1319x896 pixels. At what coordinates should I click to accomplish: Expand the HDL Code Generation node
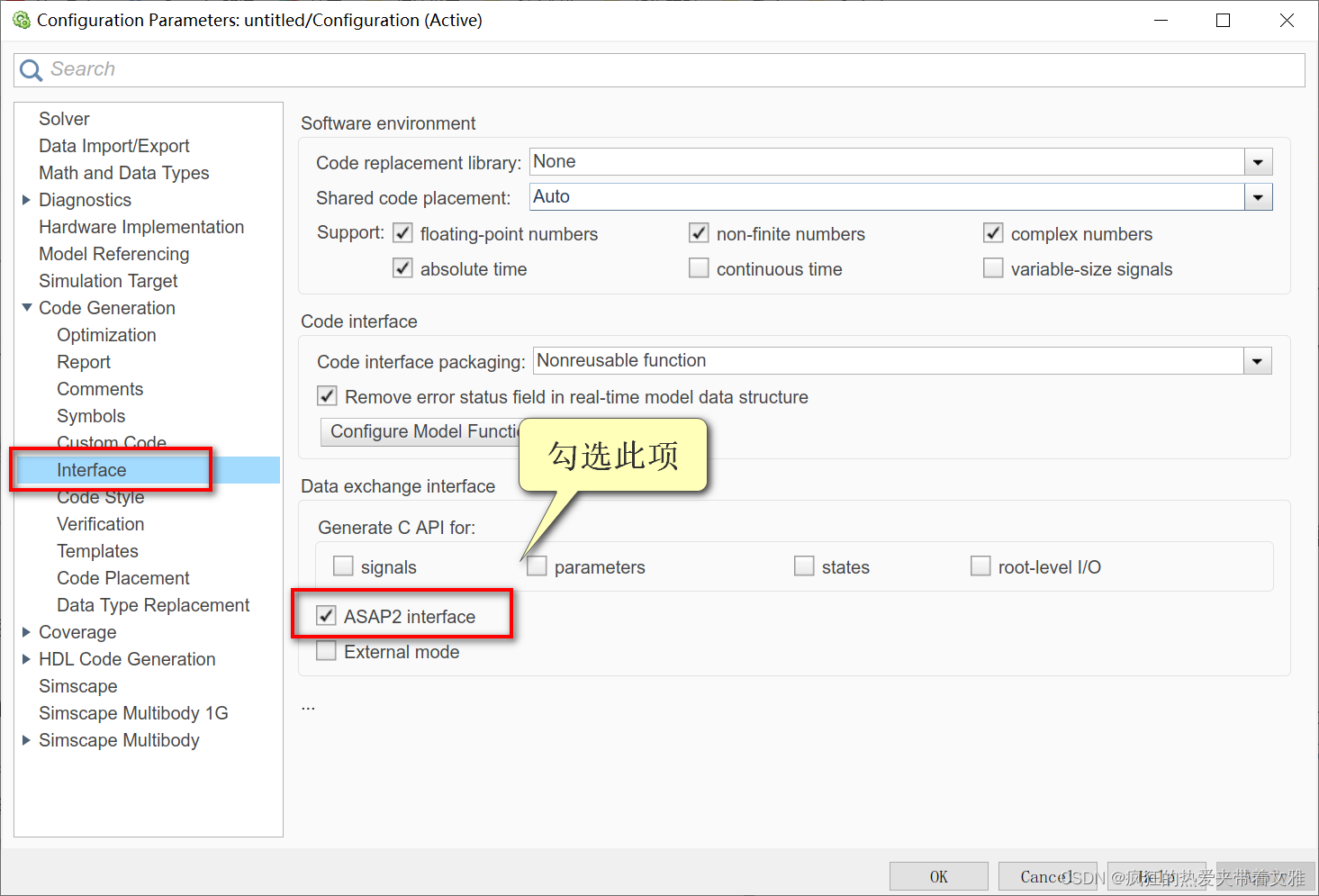26,658
